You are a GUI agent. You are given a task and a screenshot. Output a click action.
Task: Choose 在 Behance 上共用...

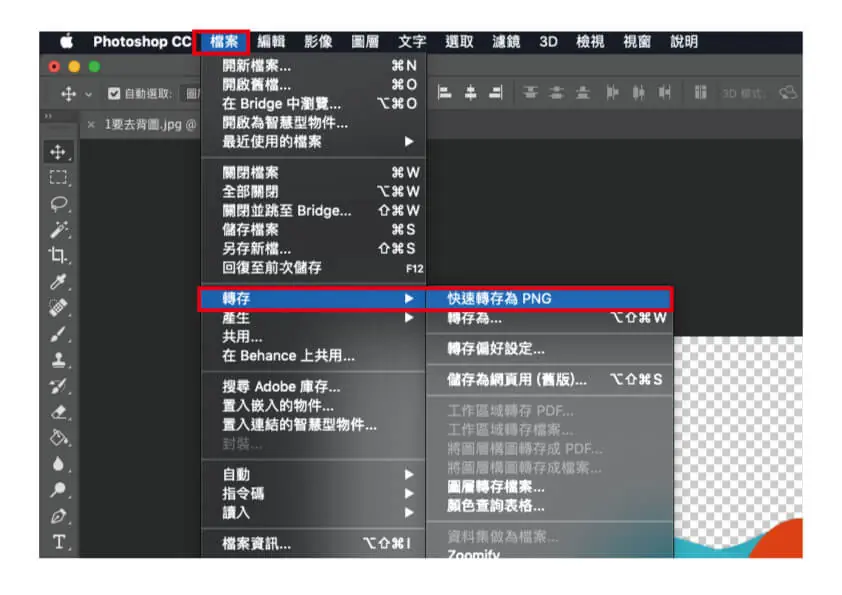(314, 356)
